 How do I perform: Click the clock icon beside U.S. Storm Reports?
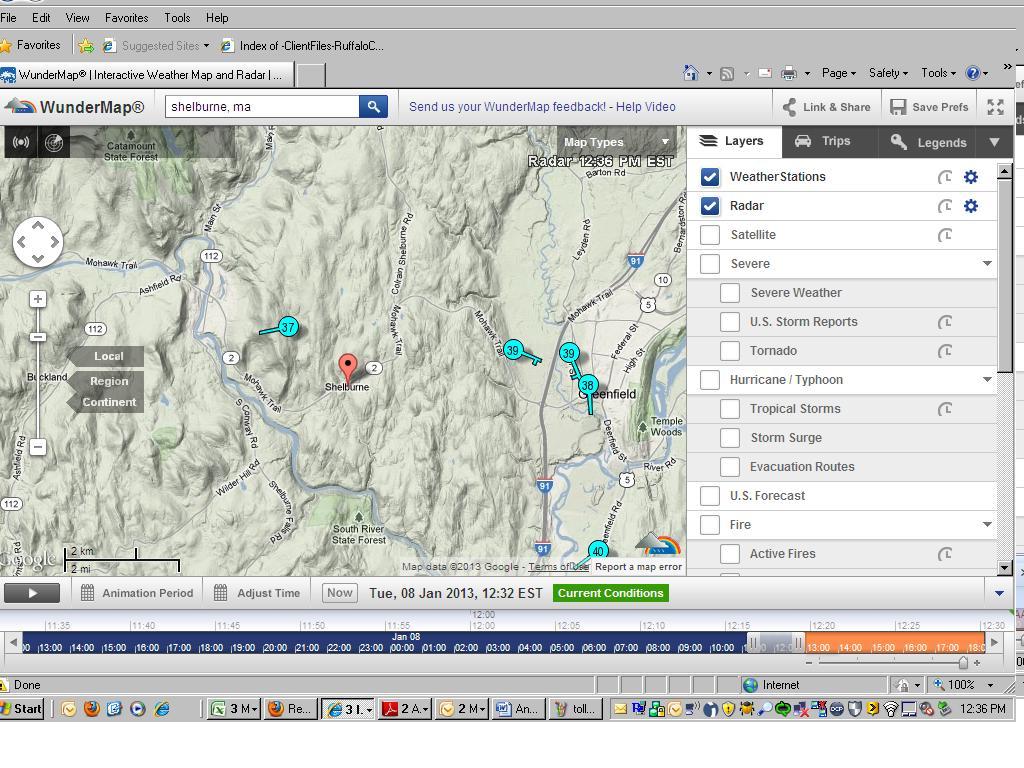point(944,322)
